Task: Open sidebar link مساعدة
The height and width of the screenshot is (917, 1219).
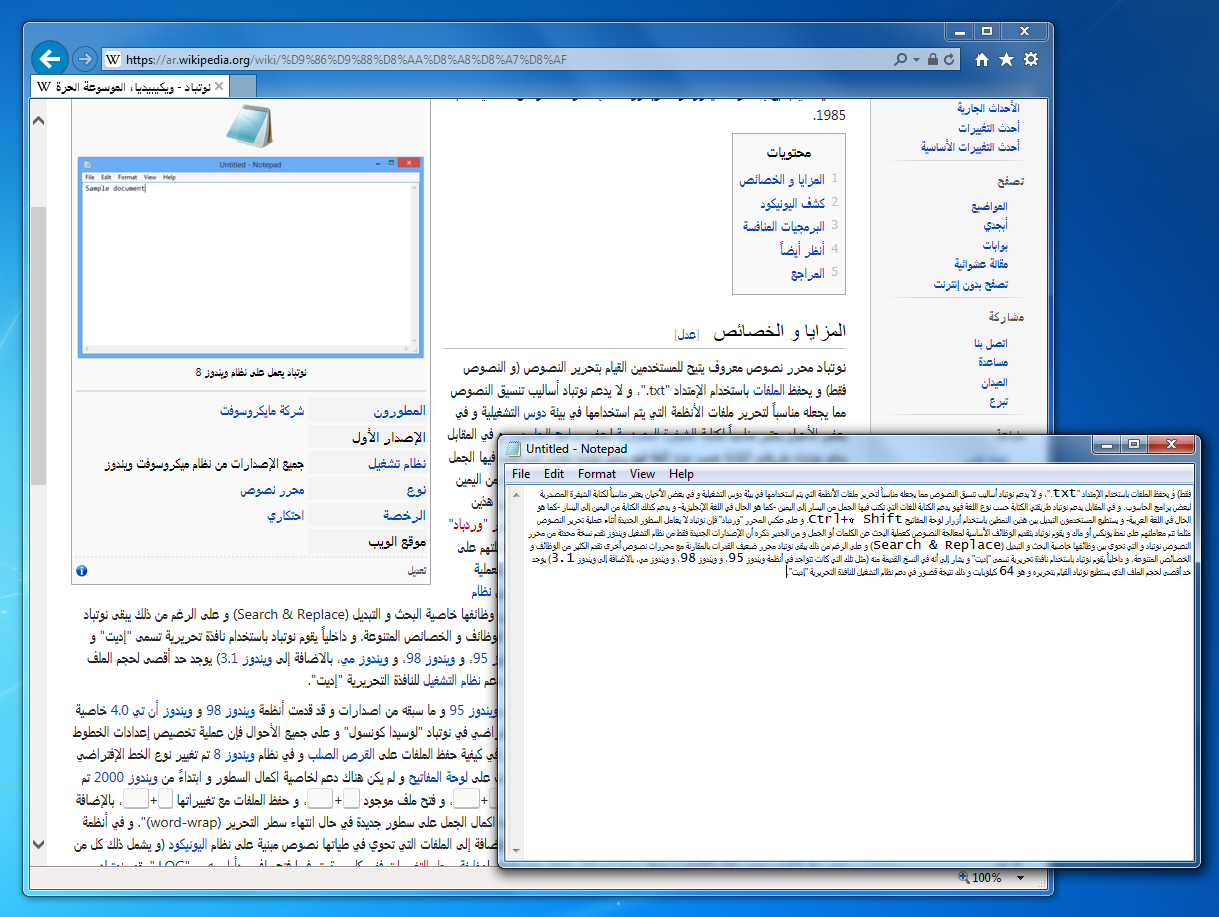Action: (x=994, y=362)
